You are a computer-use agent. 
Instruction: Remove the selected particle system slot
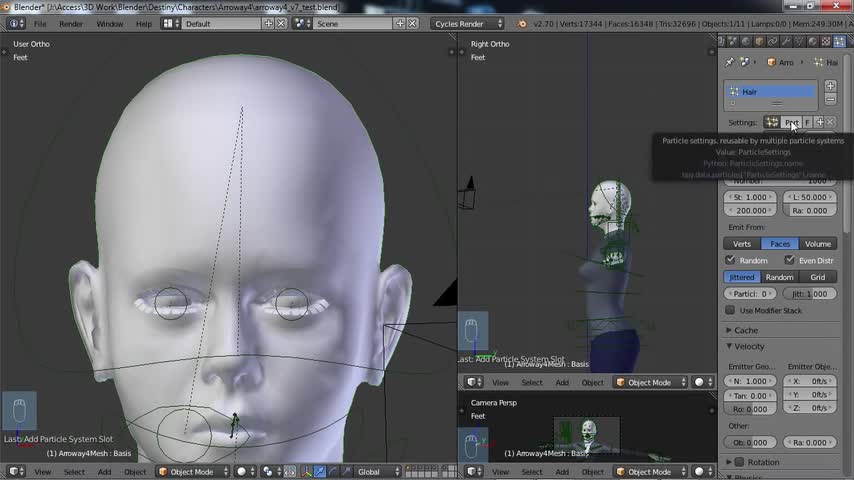tap(830, 99)
